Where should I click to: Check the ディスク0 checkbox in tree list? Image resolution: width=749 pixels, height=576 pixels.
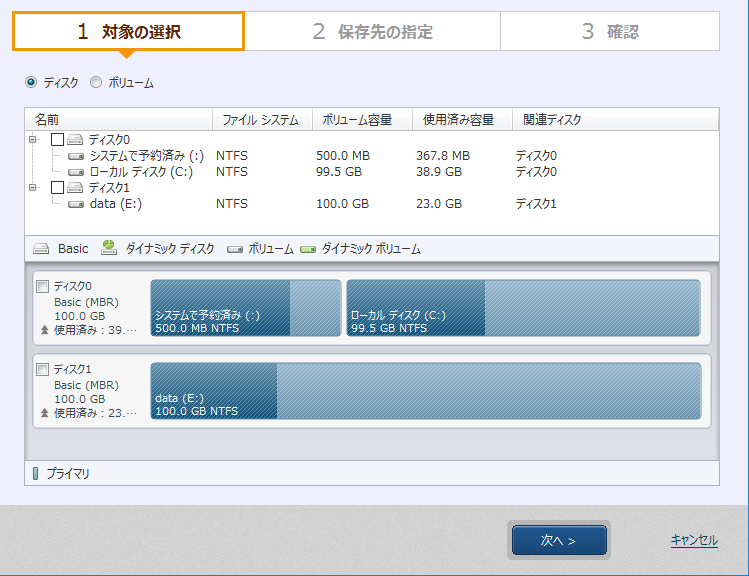(x=57, y=139)
